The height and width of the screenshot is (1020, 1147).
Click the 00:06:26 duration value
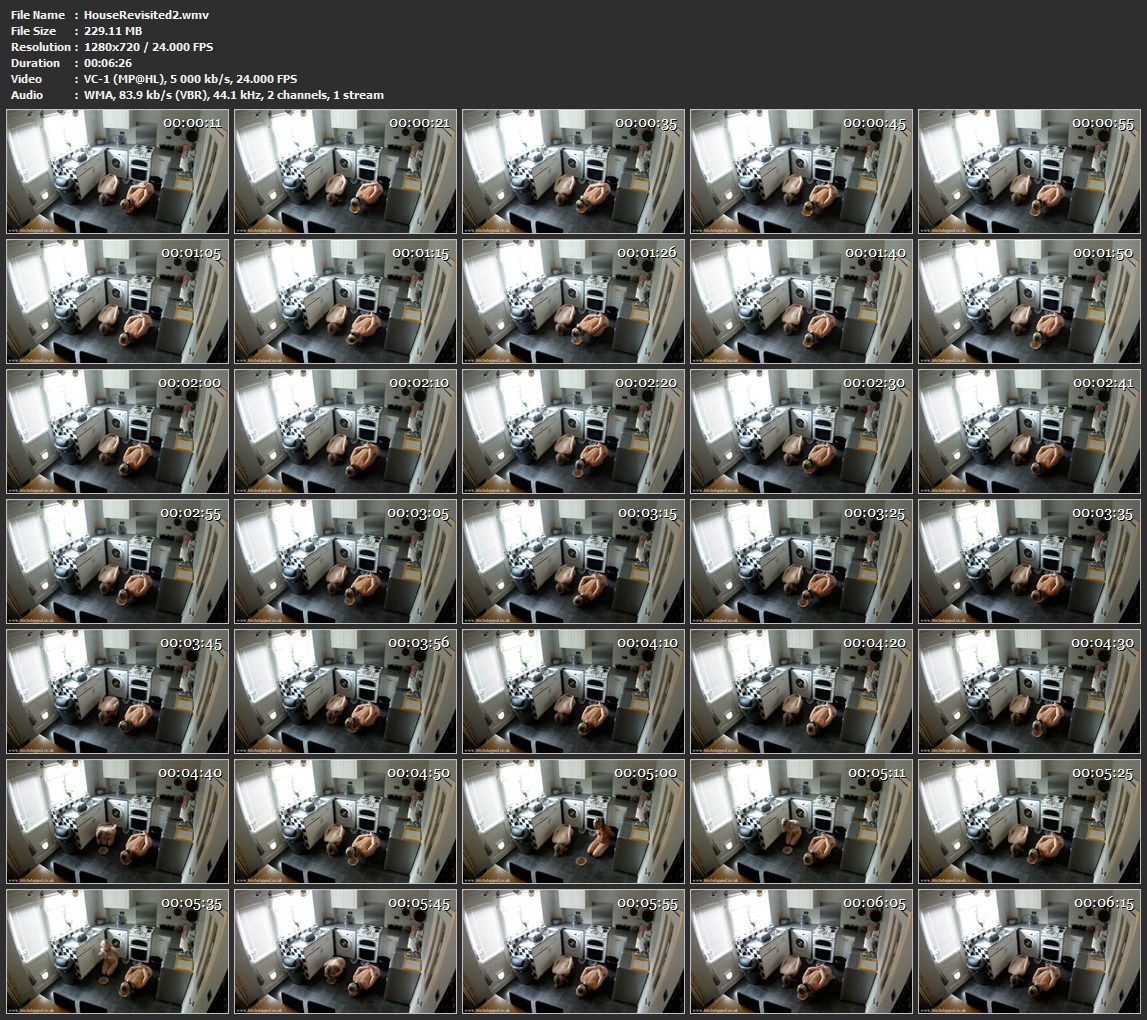tap(107, 63)
